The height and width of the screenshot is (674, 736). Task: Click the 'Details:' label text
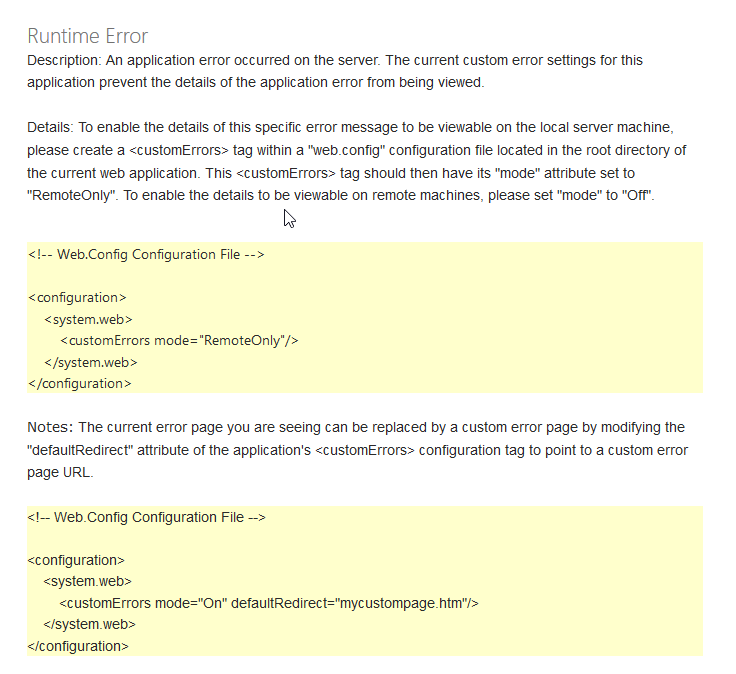point(50,127)
